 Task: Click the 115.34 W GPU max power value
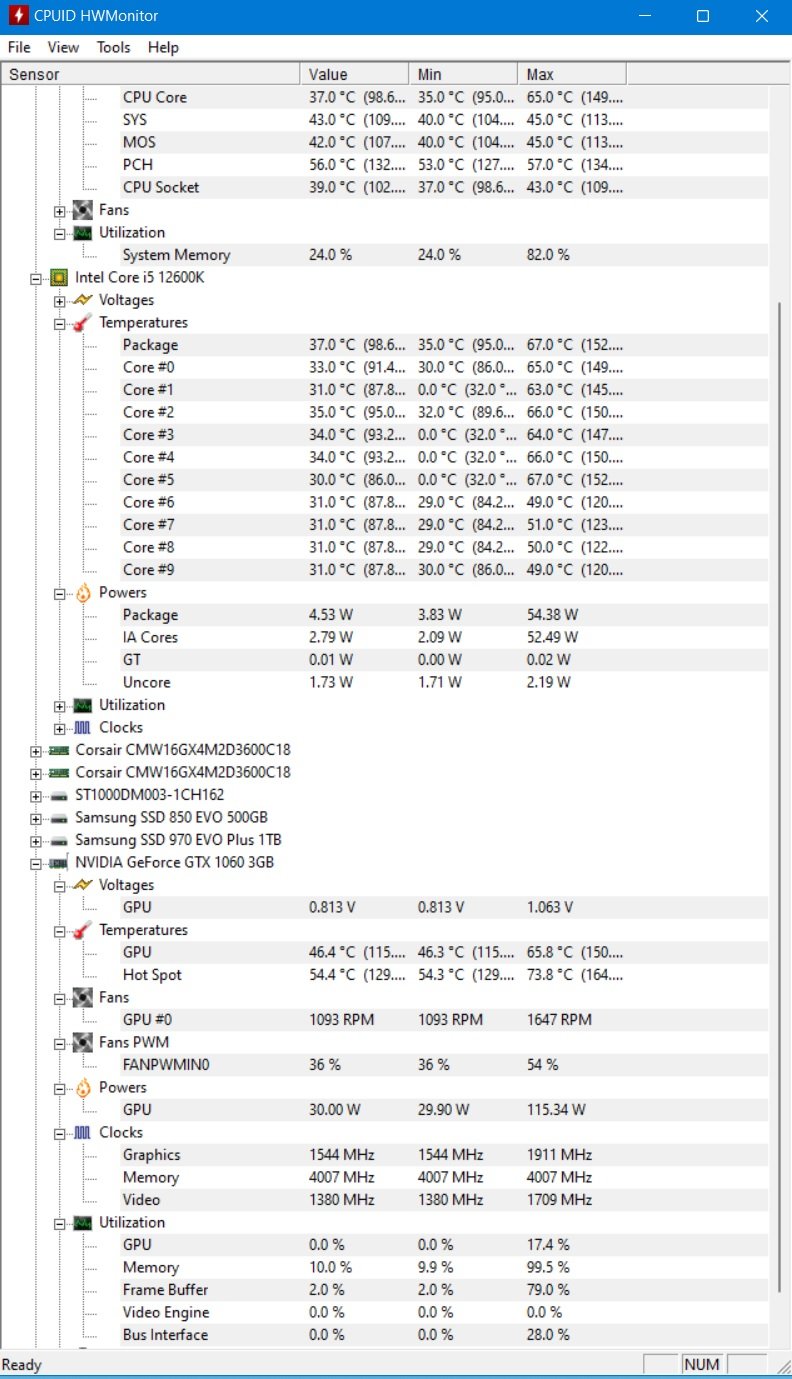coord(556,1110)
